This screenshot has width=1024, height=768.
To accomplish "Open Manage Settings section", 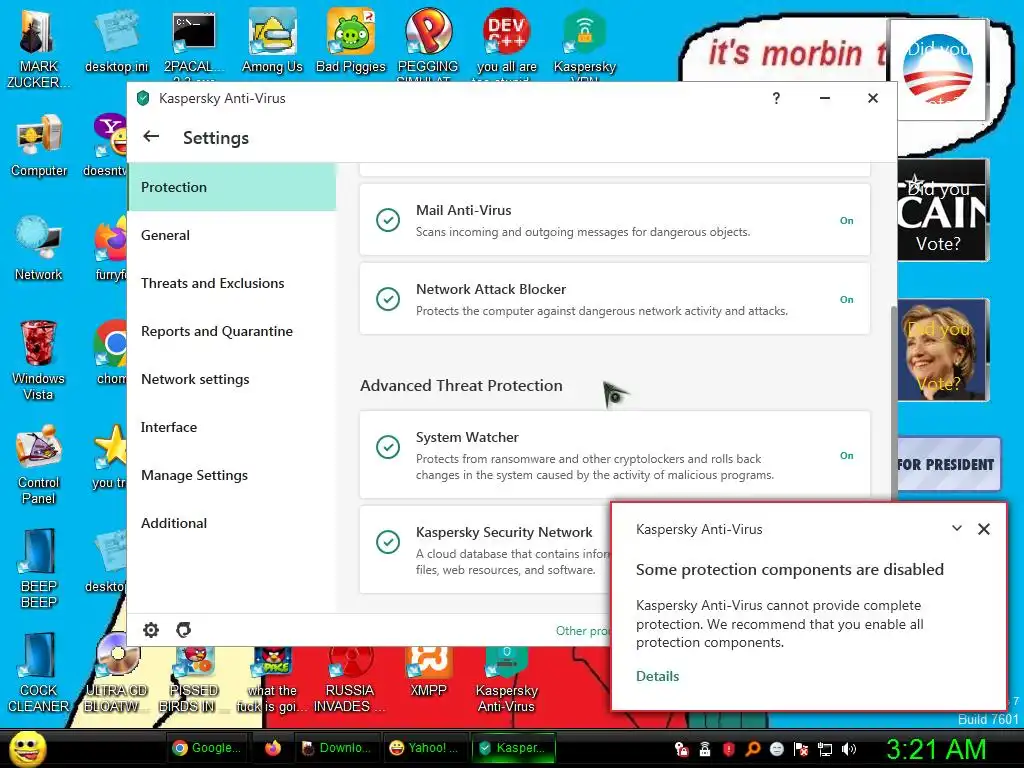I will click(x=232, y=475).
